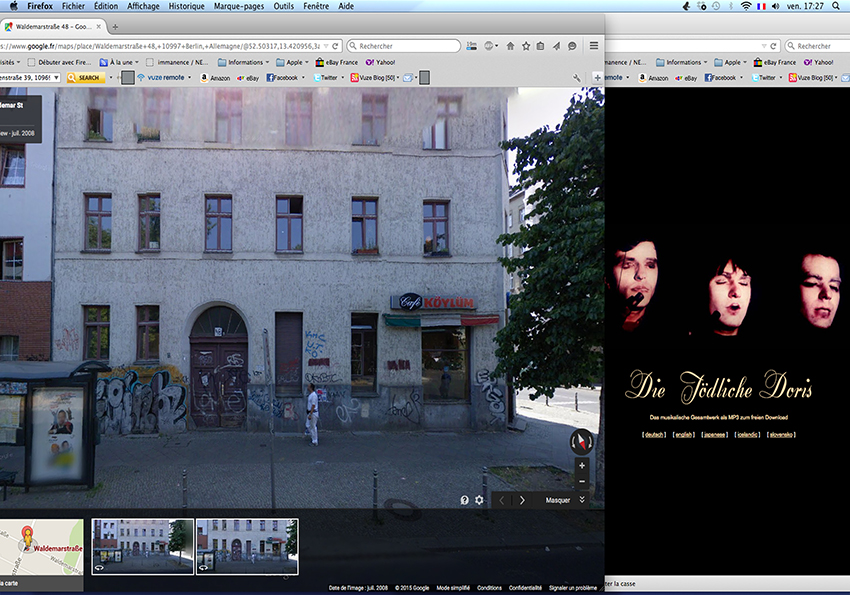The image size is (850, 595).
Task: Expand the À la une bookmark folder
Action: coord(119,62)
